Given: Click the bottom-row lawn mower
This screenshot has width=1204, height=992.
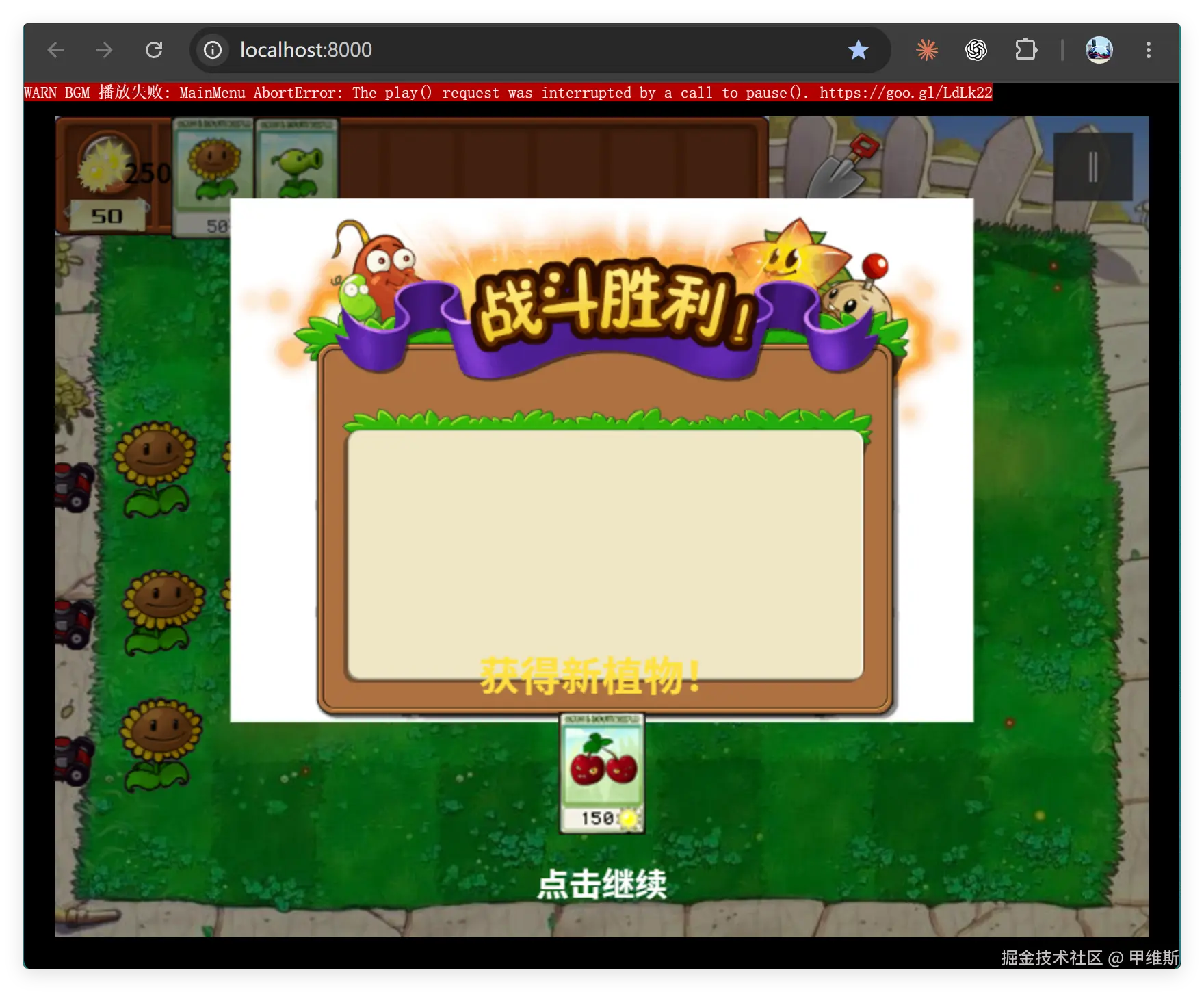Looking at the screenshot, I should pyautogui.click(x=74, y=759).
